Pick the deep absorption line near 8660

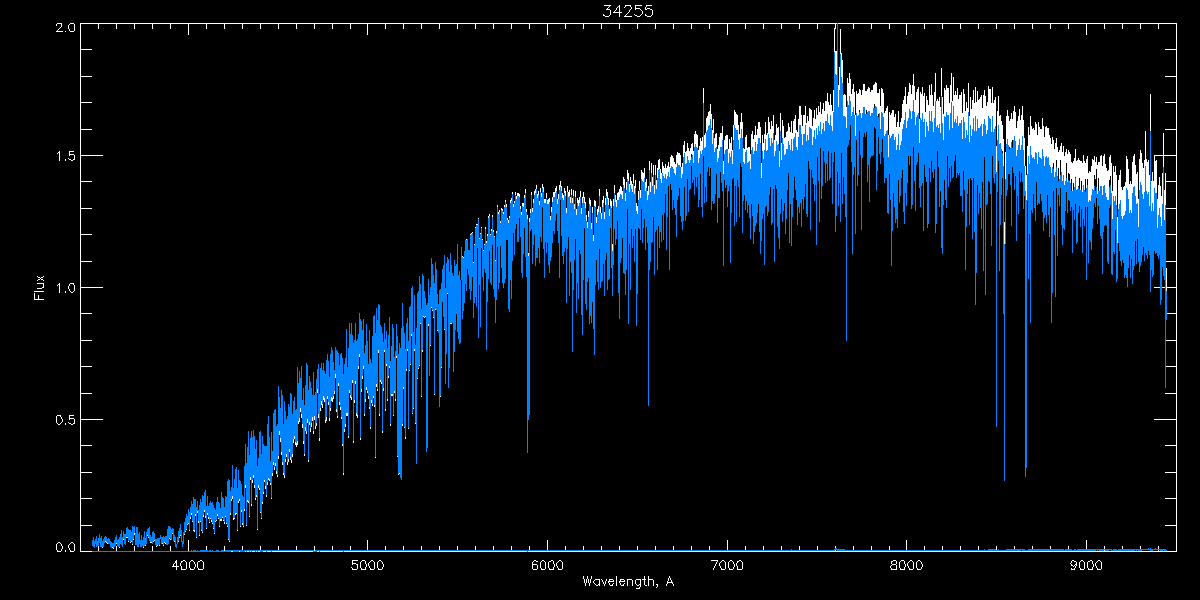point(1025,474)
